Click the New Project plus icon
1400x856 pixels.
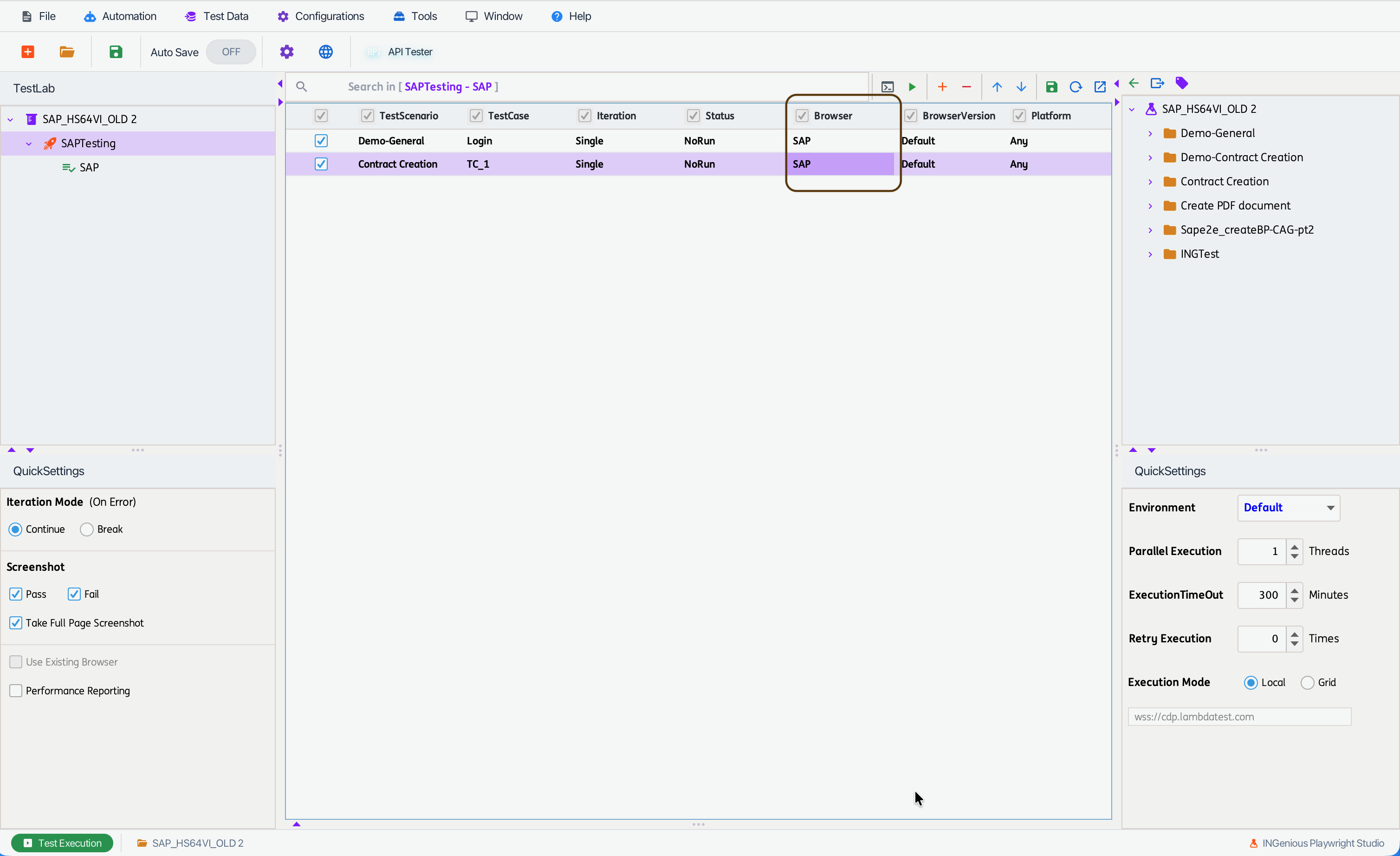28,52
